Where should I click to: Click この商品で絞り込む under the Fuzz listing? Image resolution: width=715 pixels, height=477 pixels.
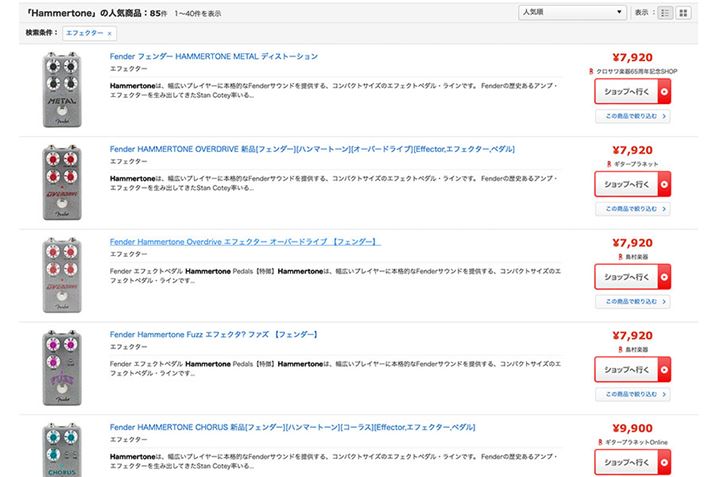tap(632, 393)
